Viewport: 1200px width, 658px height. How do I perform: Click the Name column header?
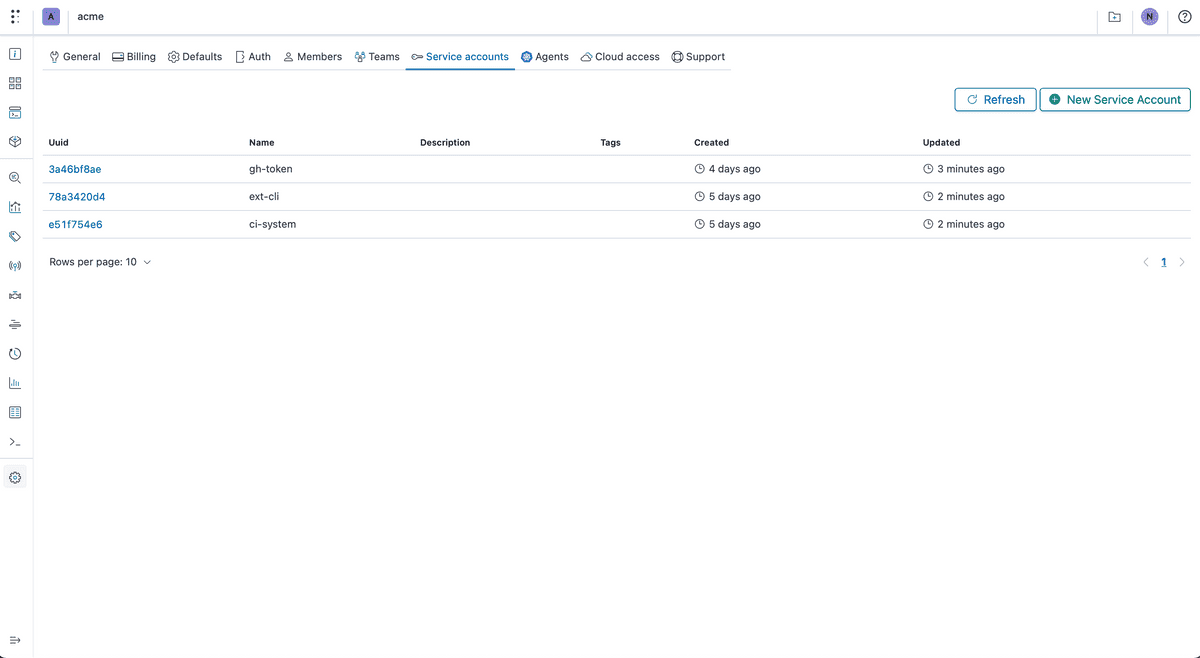(262, 143)
